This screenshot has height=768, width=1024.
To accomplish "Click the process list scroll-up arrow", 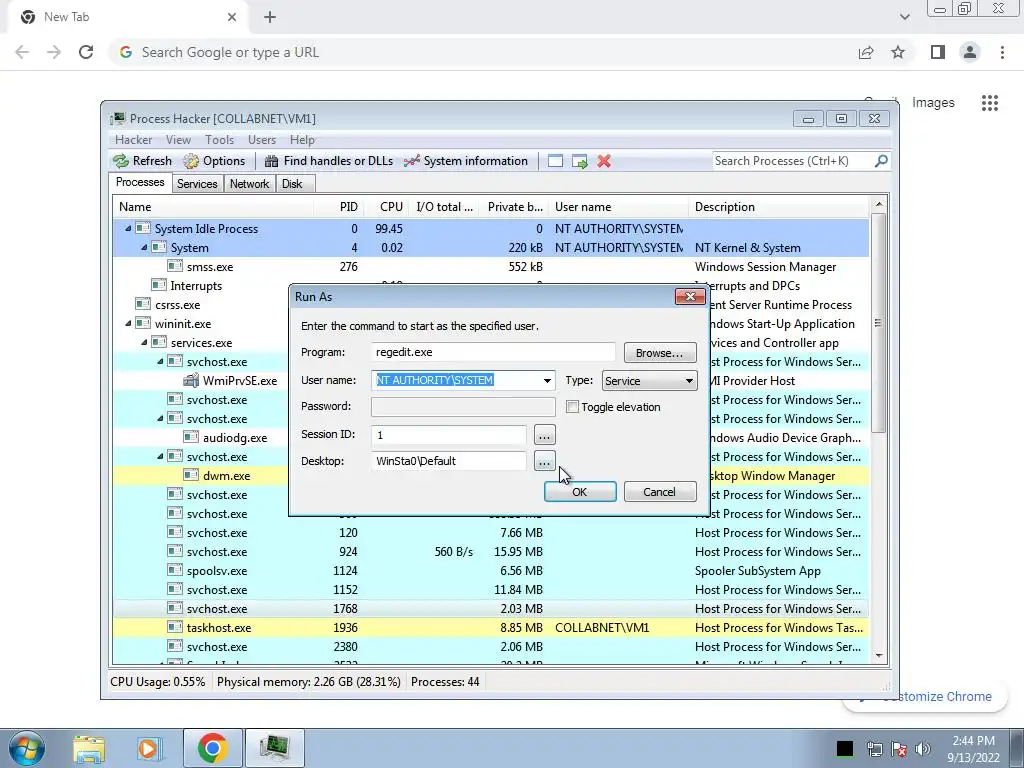I will pos(878,204).
